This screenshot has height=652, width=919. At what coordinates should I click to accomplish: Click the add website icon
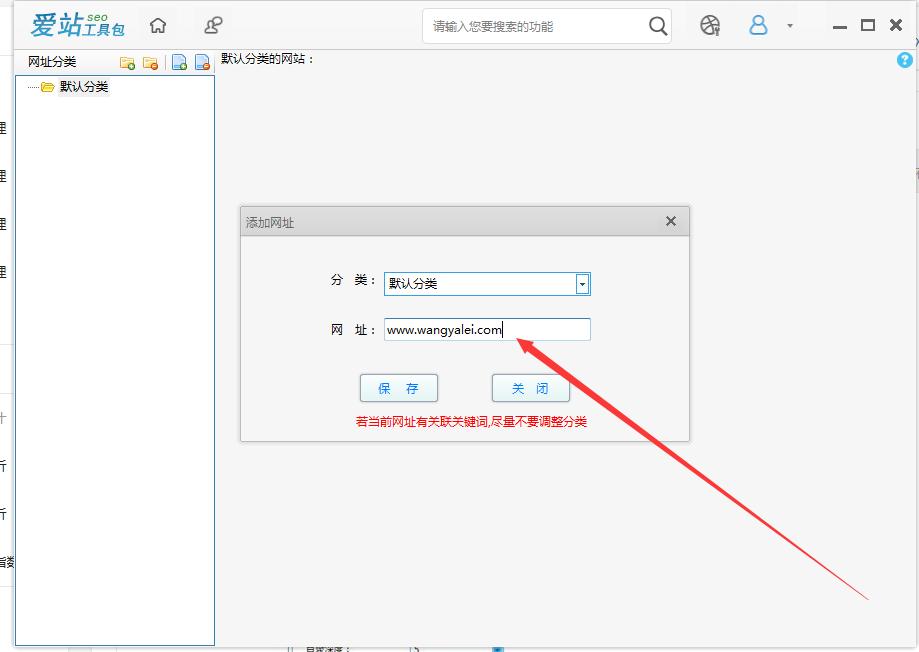(x=178, y=62)
